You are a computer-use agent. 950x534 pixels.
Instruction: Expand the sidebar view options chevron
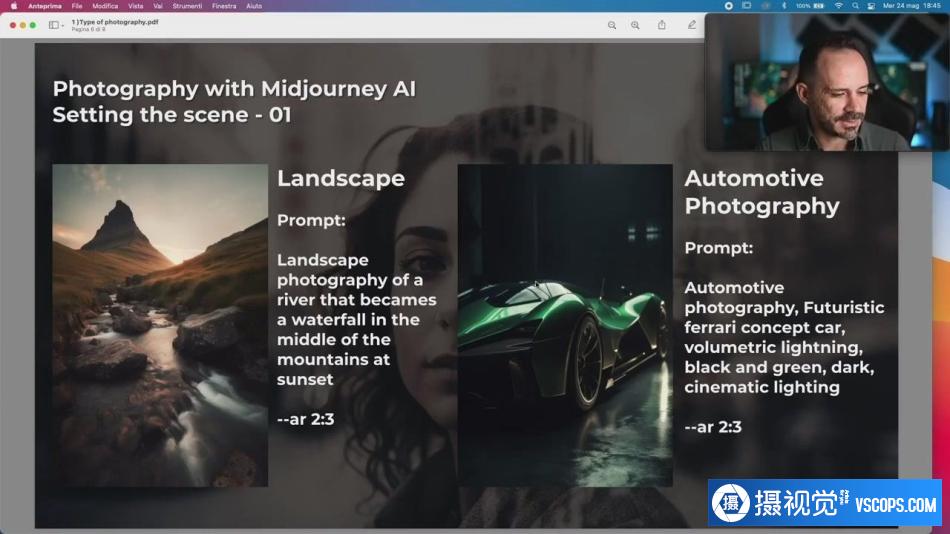click(x=63, y=25)
